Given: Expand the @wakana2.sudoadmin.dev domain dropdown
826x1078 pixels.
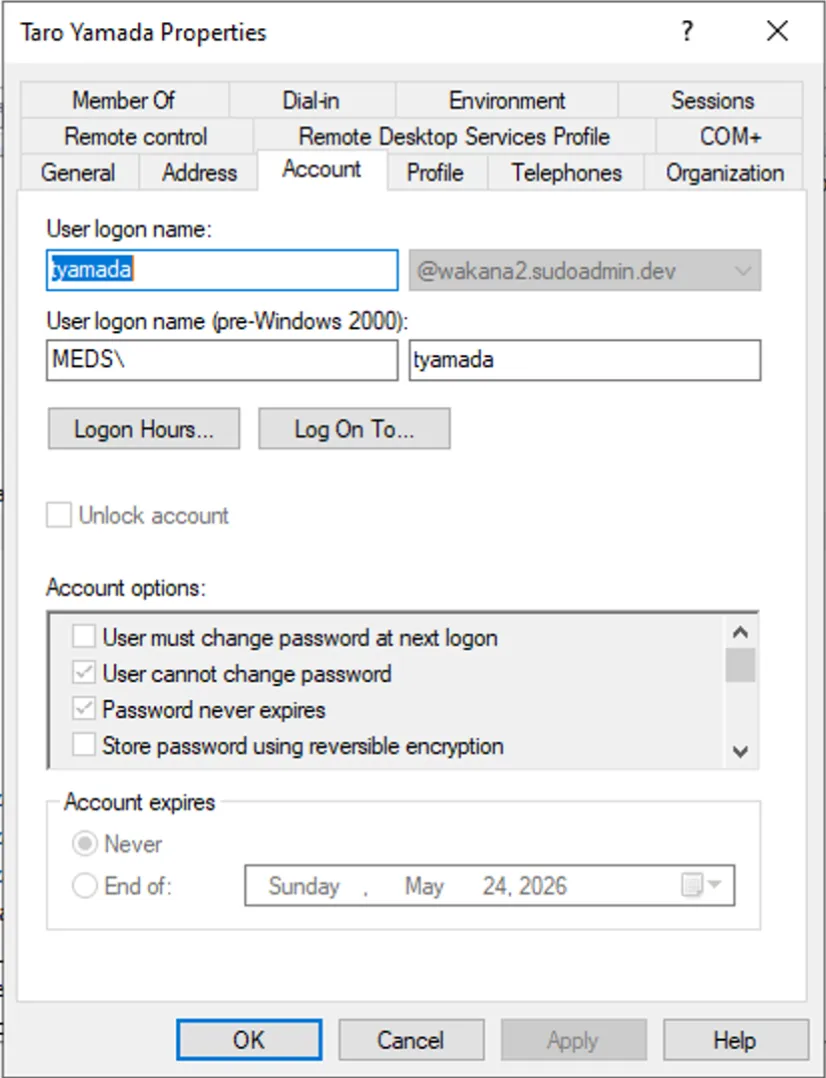Looking at the screenshot, I should pos(742,270).
